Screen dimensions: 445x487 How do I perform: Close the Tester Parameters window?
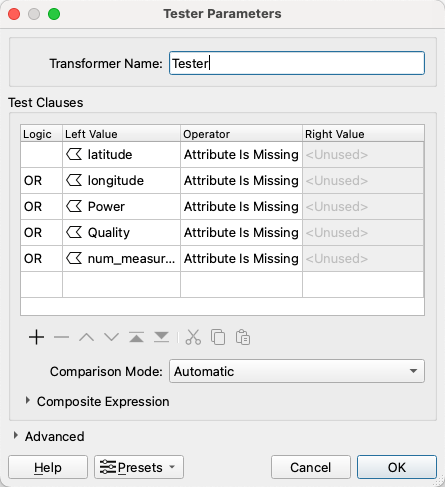click(14, 14)
